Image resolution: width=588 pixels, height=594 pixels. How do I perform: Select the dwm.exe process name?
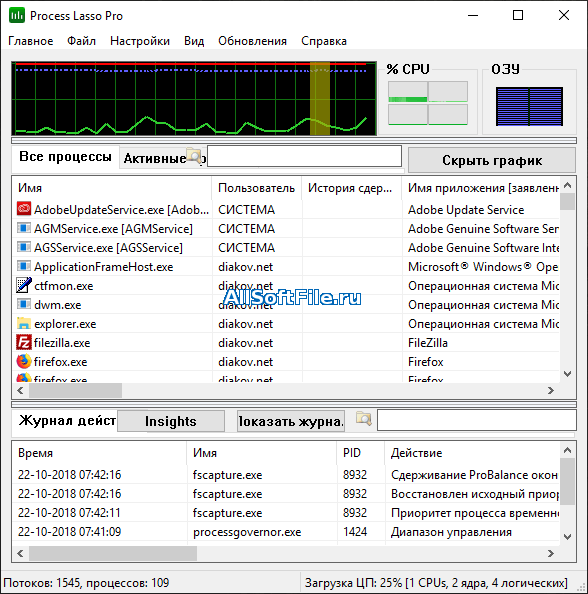tap(58, 305)
